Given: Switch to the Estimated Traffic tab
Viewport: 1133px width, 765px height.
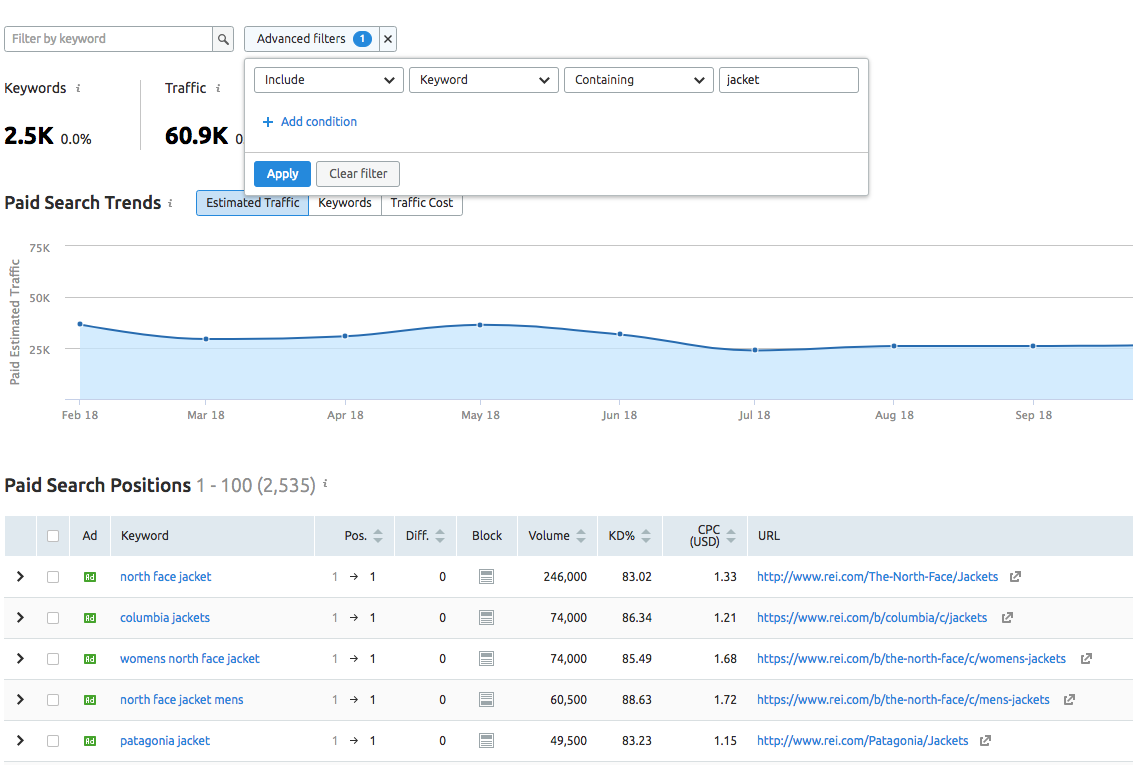Looking at the screenshot, I should 252,203.
